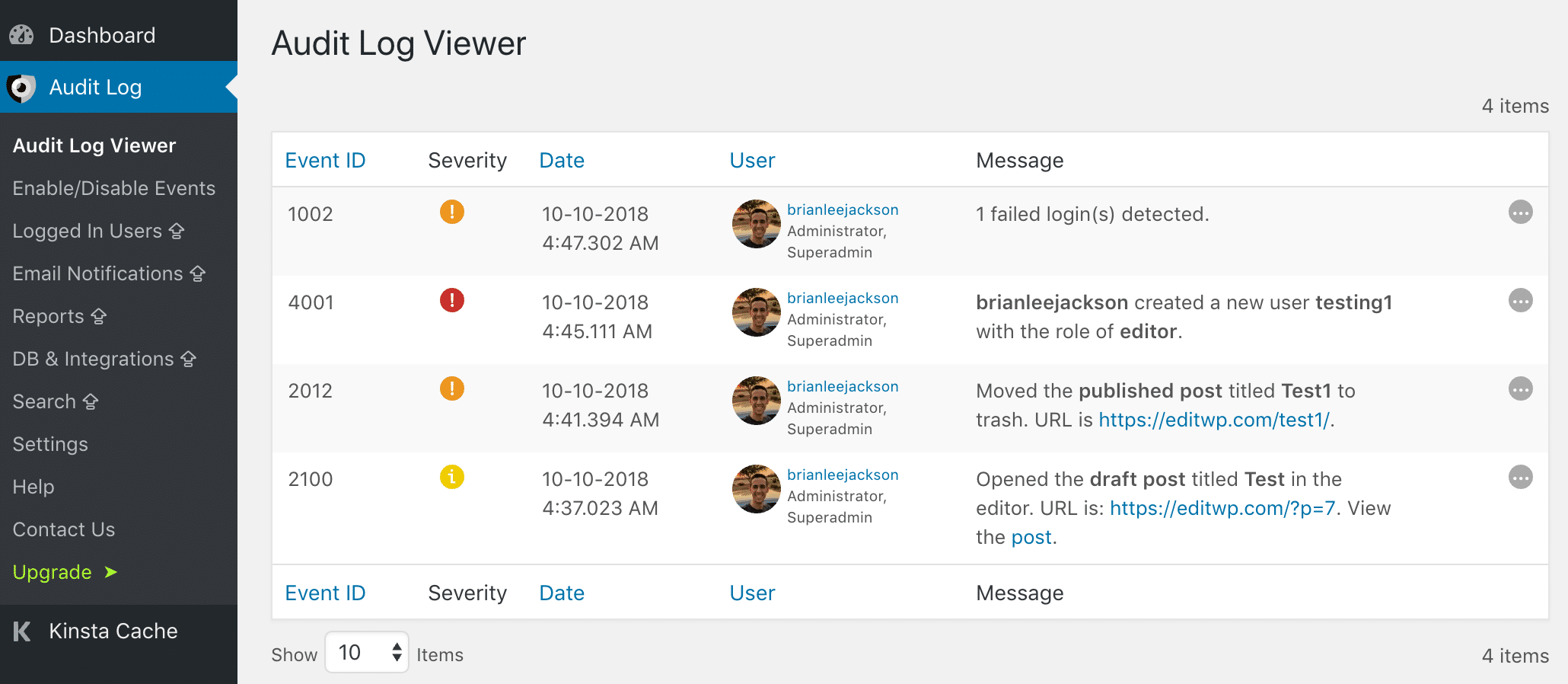Click user avatar in event 1002 row
Viewport: 1568px width, 684px height.
(x=756, y=224)
